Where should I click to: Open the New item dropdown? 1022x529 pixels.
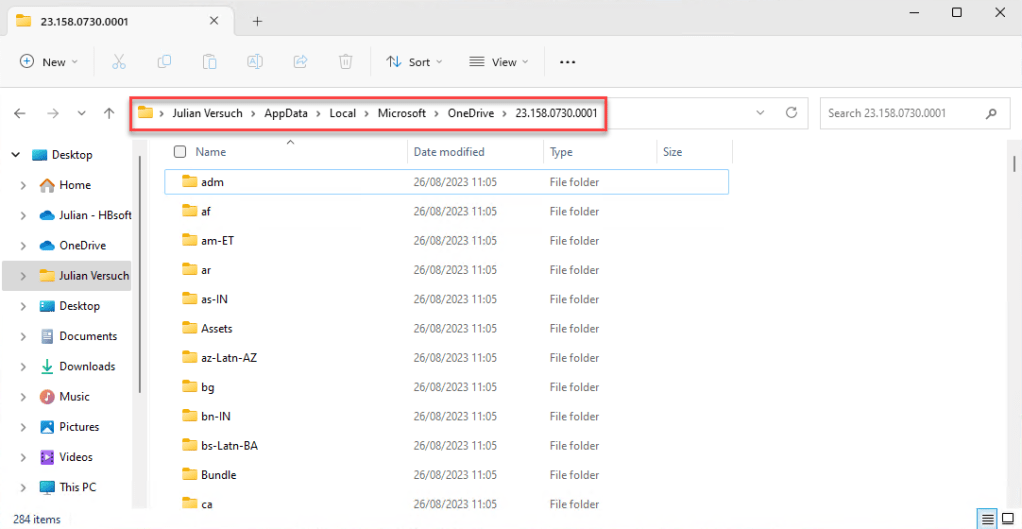(49, 62)
